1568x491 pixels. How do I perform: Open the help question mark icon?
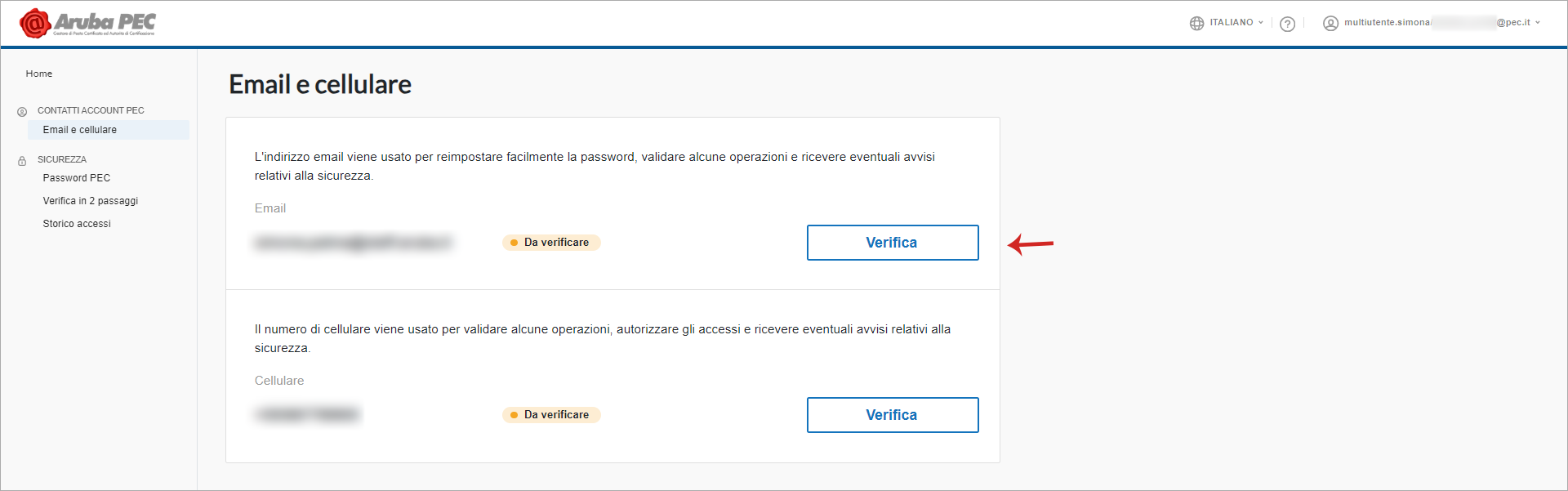(1288, 24)
